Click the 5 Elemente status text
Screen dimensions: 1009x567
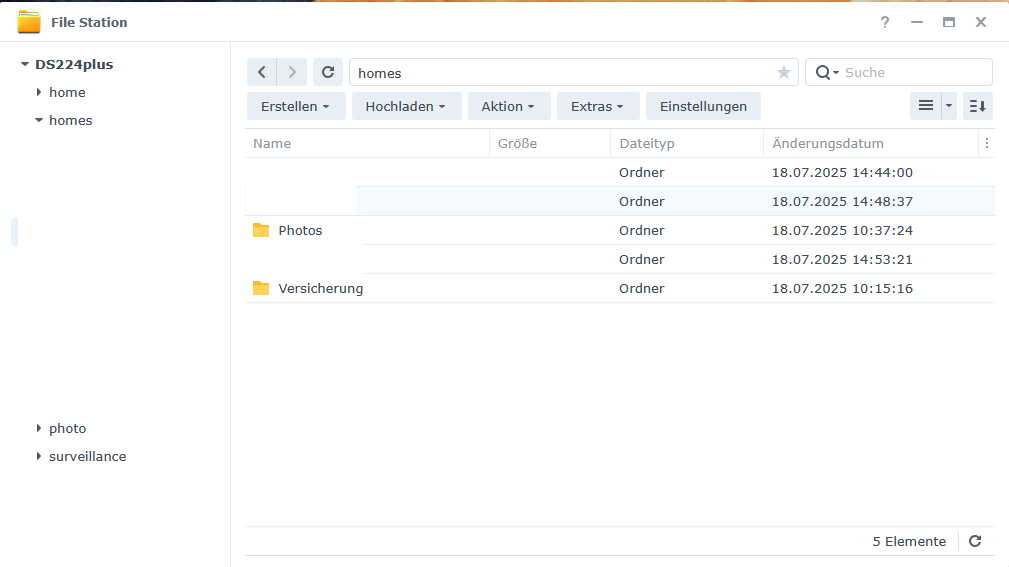click(x=909, y=541)
